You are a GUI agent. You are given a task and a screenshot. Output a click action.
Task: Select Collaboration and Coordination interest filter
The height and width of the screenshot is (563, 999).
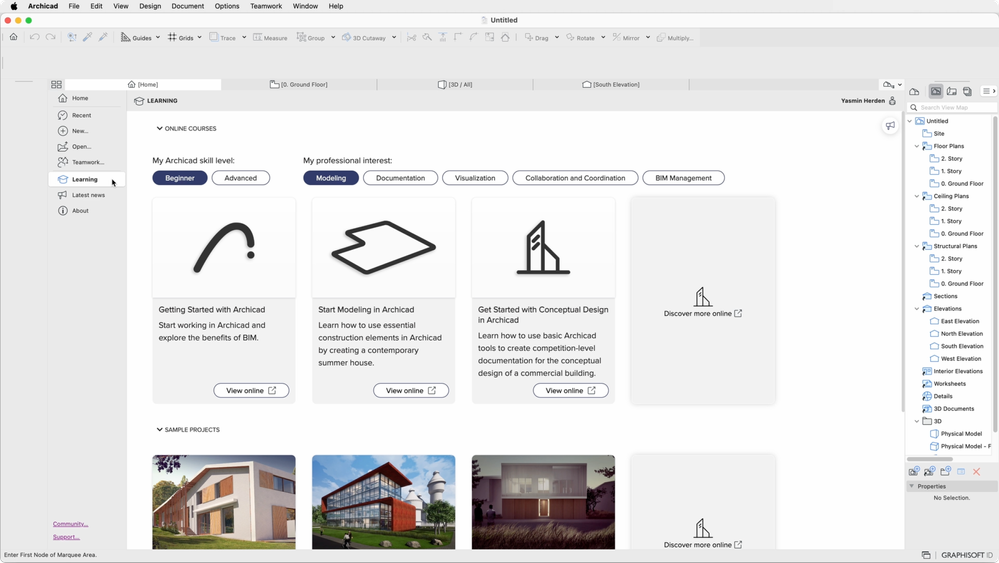pyautogui.click(x=575, y=178)
